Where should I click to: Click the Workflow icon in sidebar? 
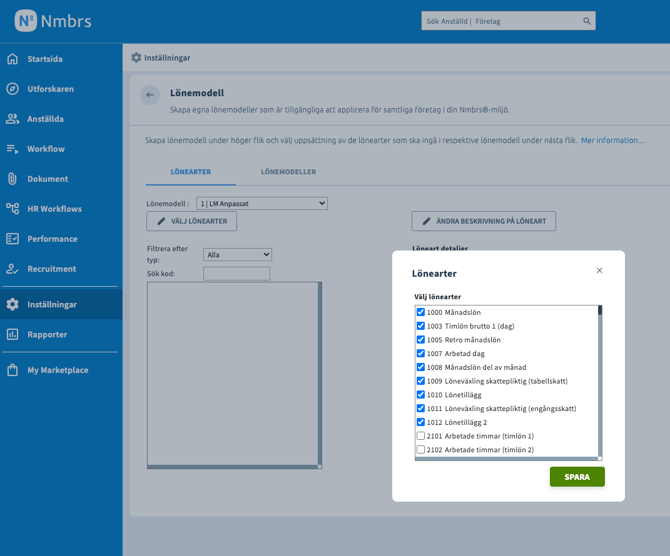tap(13, 149)
